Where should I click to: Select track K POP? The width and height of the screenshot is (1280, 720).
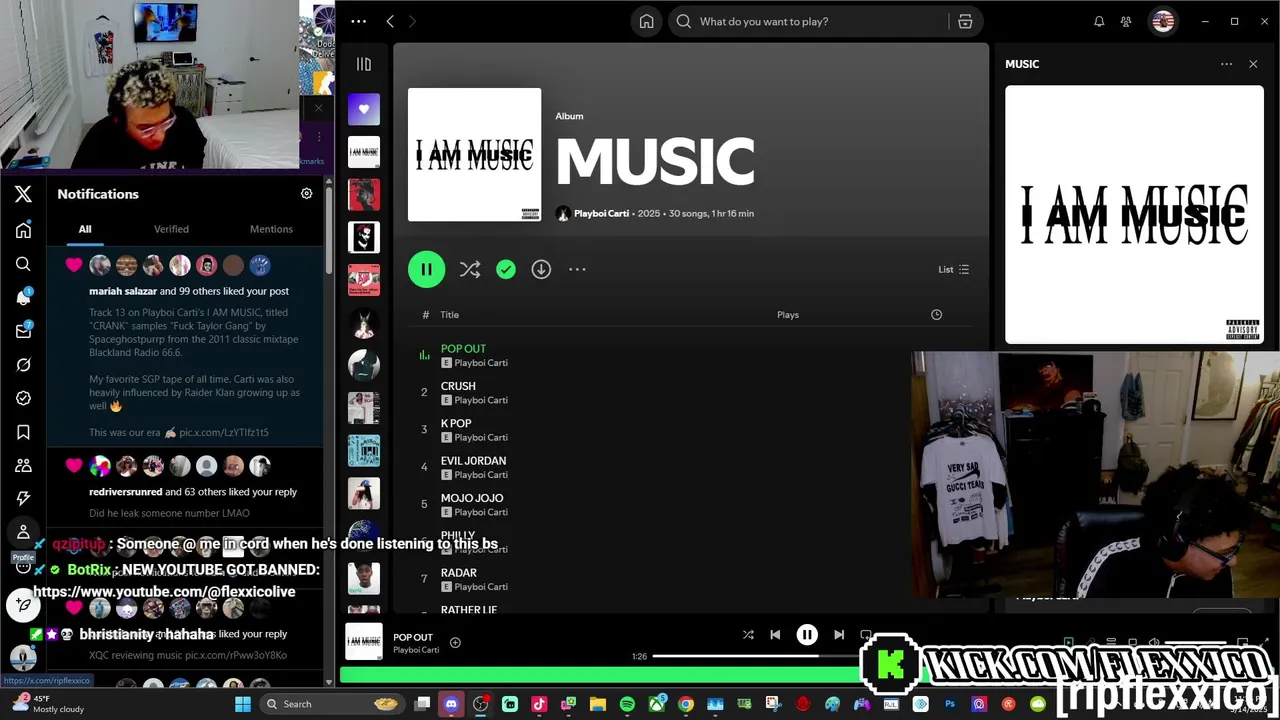[456, 423]
